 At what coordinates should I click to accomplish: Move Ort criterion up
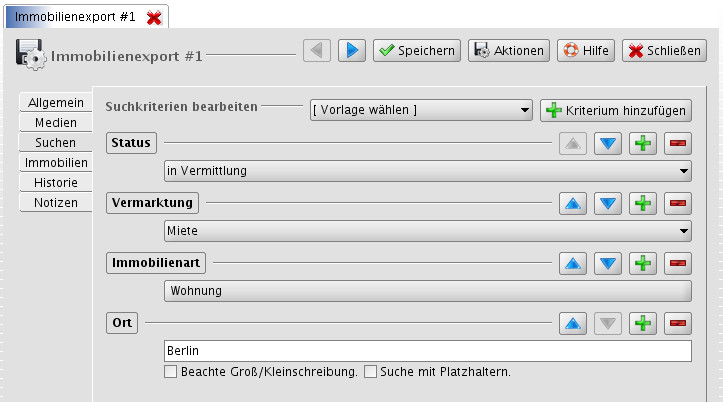click(x=571, y=324)
